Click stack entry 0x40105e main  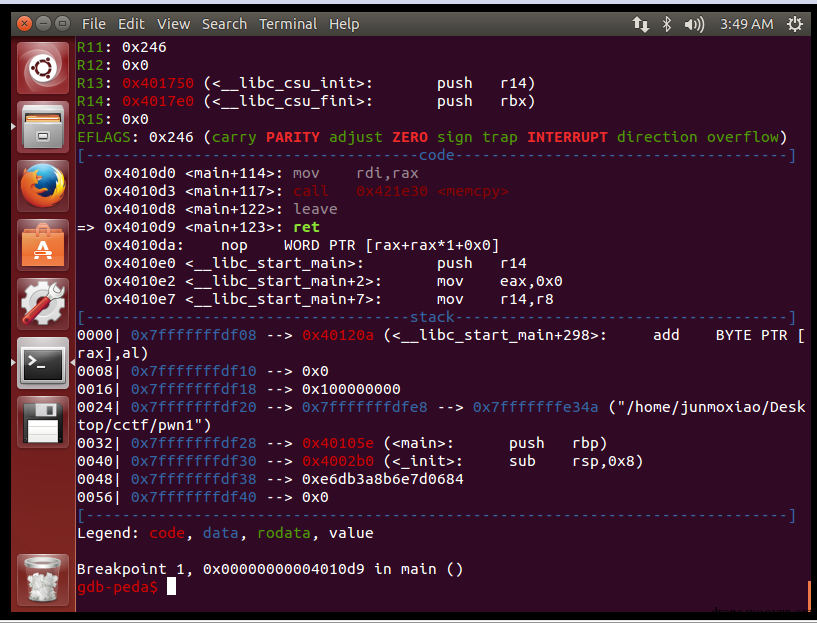pyautogui.click(x=338, y=443)
